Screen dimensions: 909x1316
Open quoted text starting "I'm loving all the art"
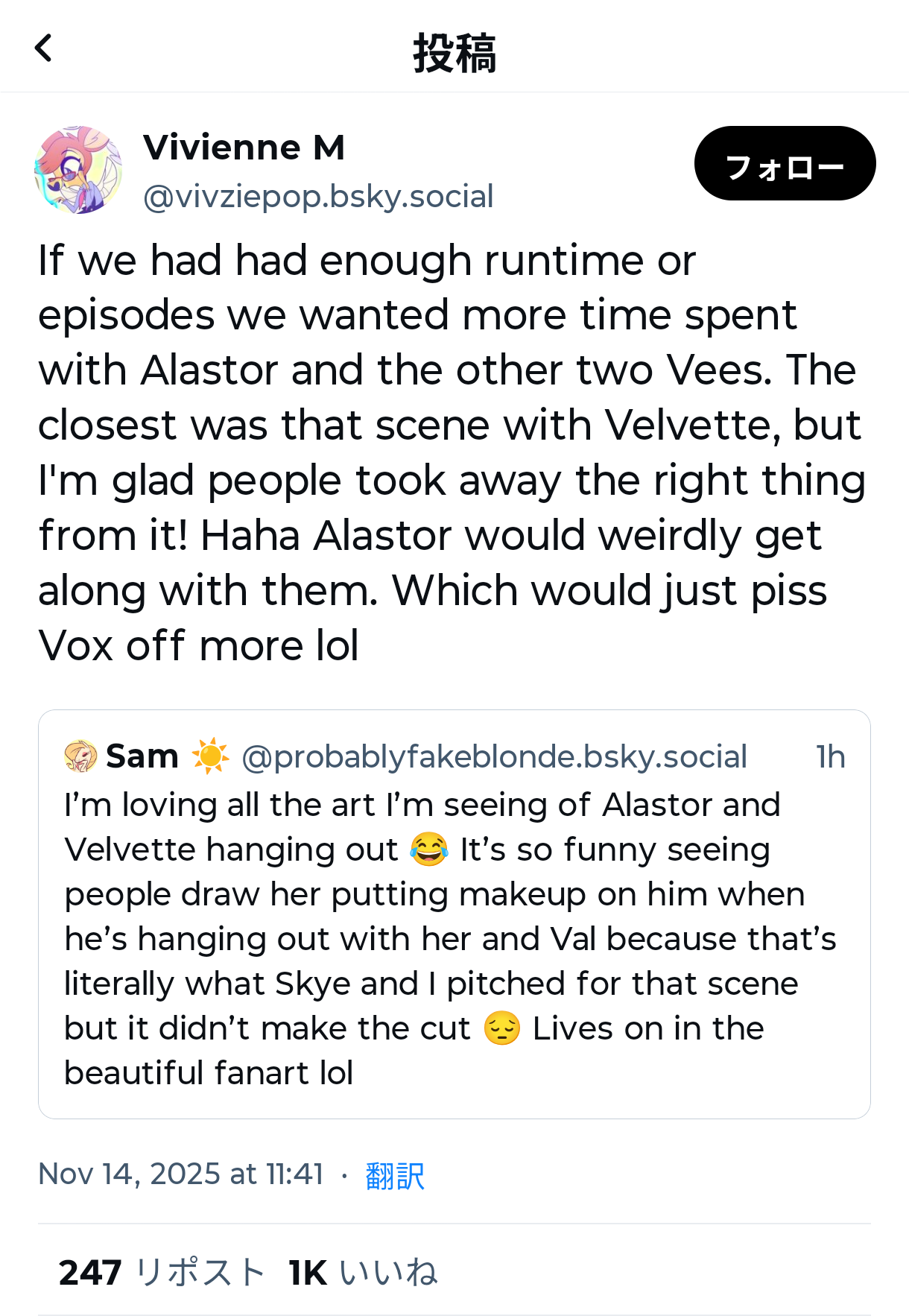[422, 806]
